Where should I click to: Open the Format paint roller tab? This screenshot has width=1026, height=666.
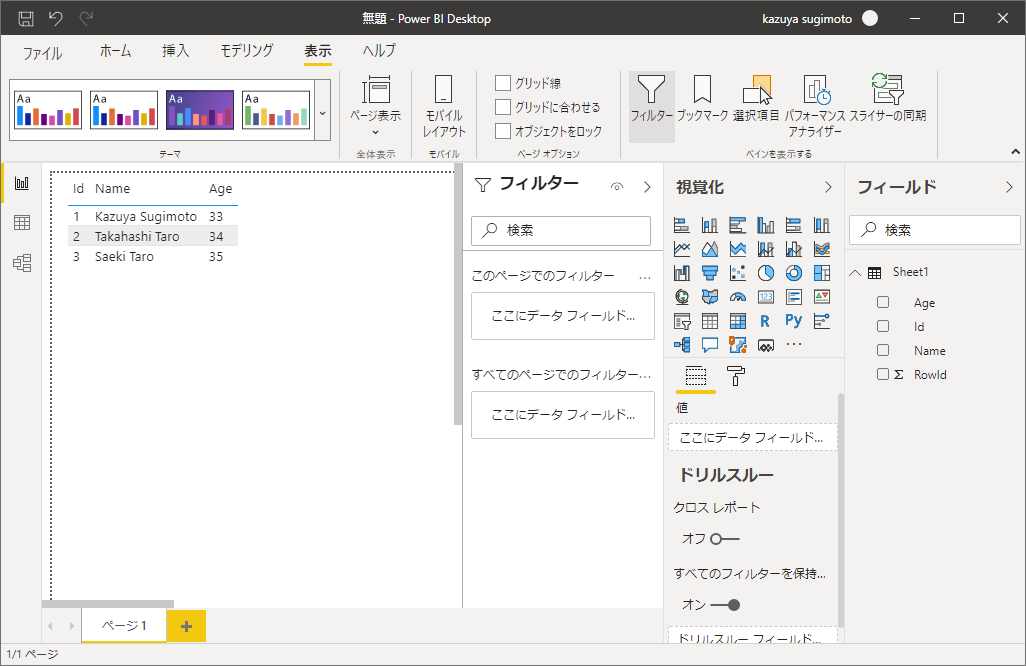click(x=735, y=376)
